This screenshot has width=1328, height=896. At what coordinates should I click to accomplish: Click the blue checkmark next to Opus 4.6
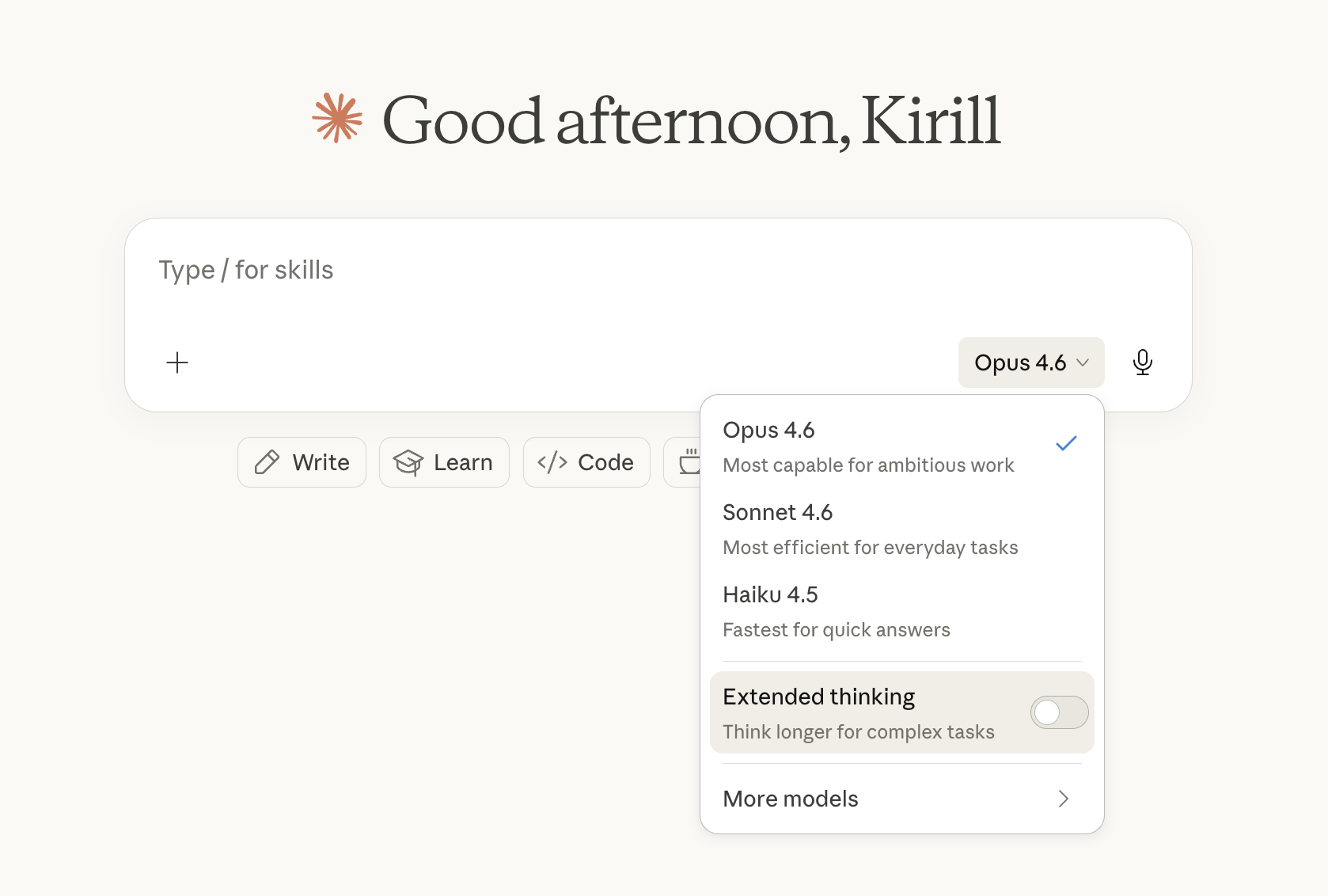1066,444
